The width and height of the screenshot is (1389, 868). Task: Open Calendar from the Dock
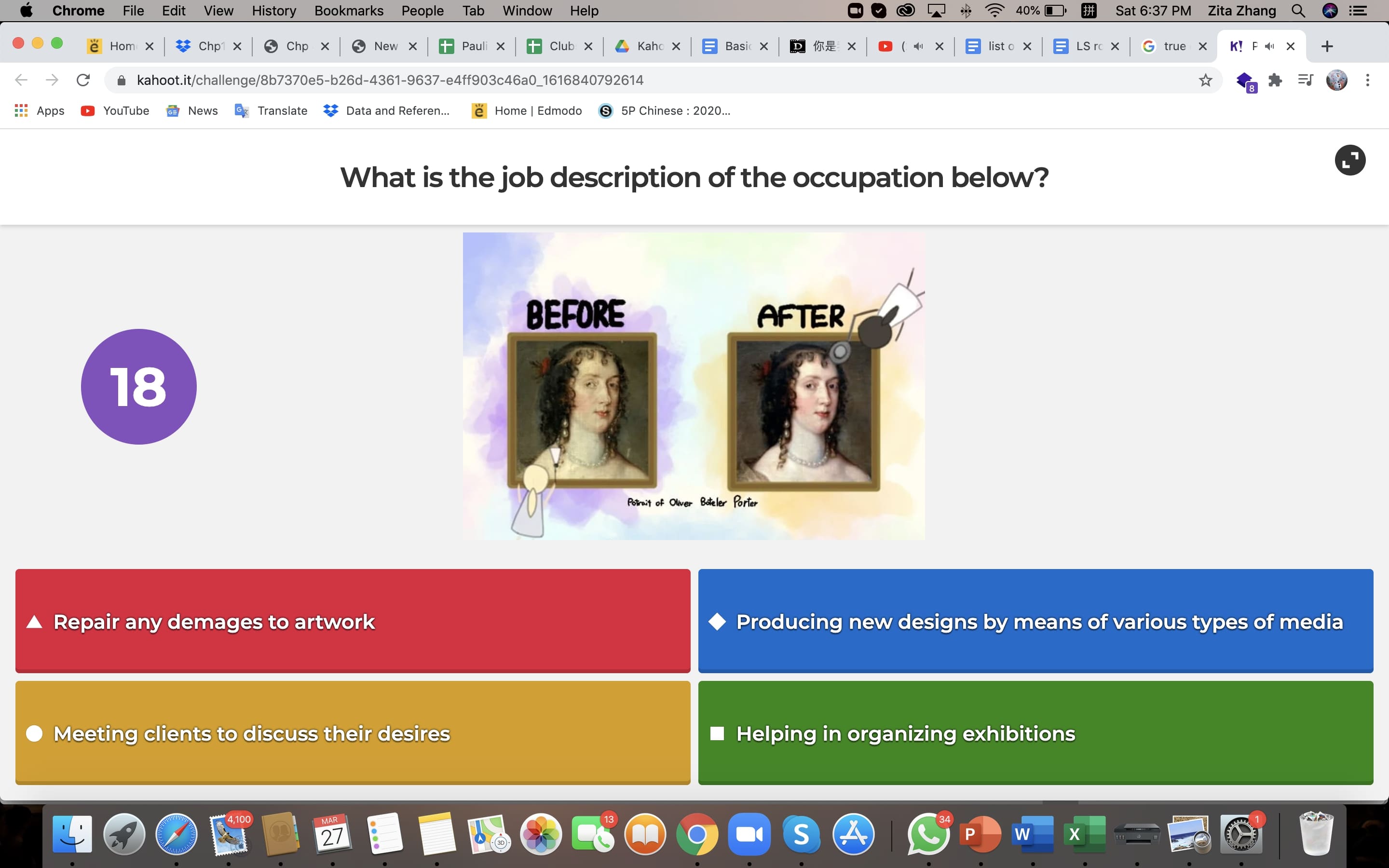pos(332,834)
